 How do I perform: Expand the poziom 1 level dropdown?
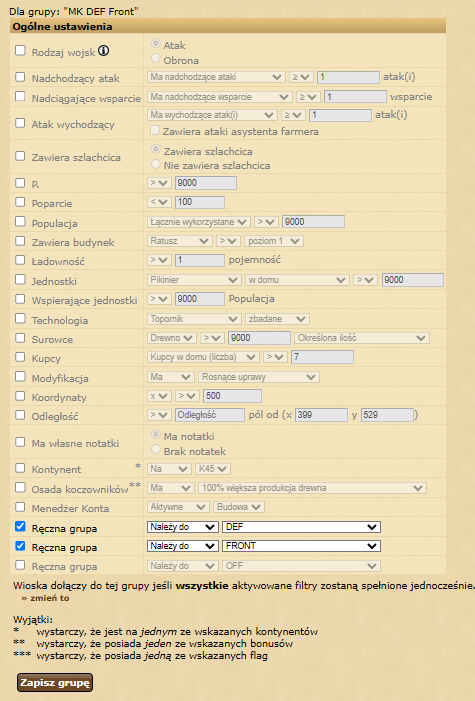pos(274,241)
